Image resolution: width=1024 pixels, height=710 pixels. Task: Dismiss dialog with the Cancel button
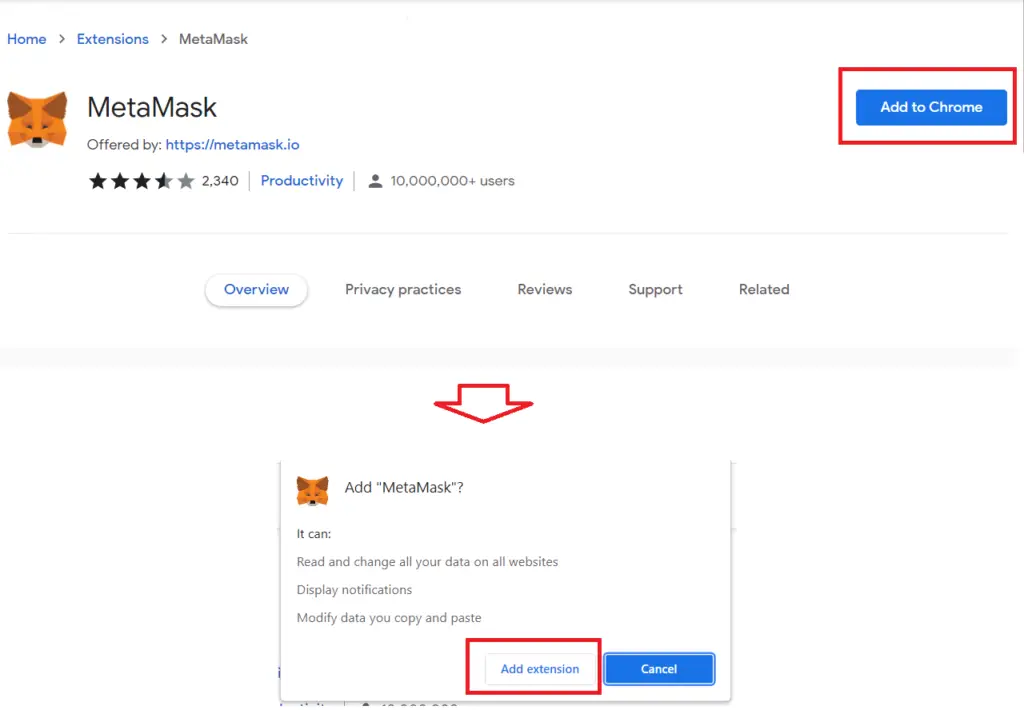click(x=659, y=669)
